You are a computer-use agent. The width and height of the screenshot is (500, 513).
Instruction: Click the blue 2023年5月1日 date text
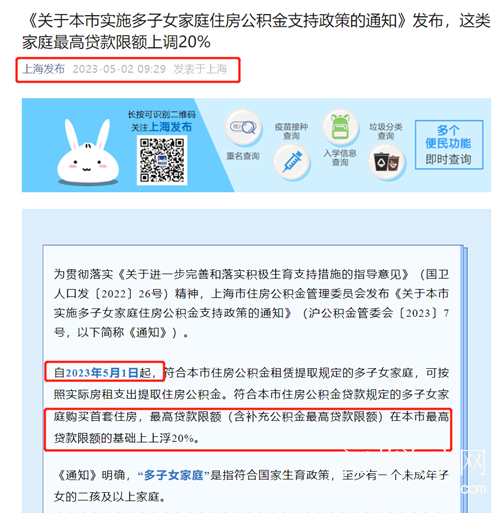click(x=102, y=372)
